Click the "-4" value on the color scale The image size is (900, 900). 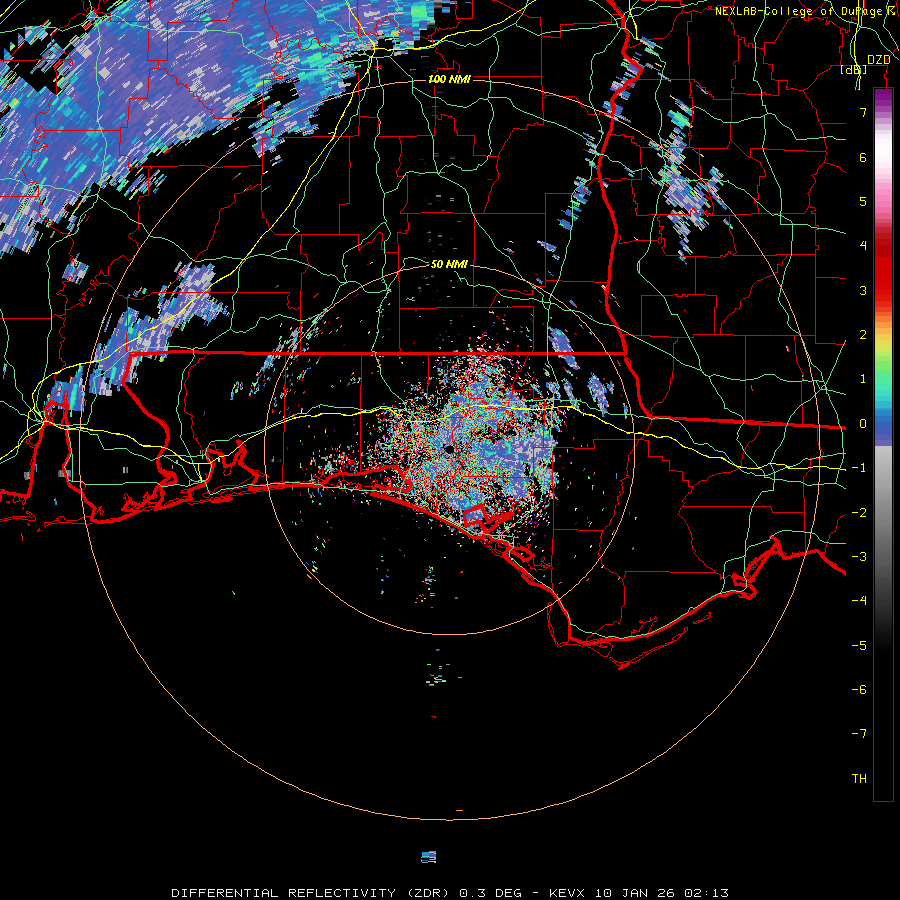click(x=859, y=601)
